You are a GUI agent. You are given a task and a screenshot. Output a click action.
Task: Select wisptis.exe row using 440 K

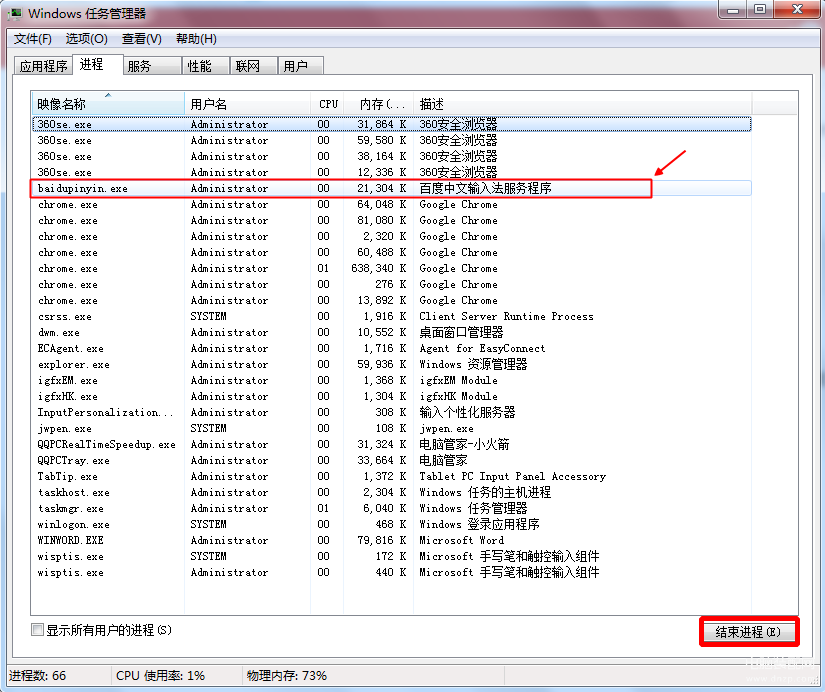coord(391,573)
